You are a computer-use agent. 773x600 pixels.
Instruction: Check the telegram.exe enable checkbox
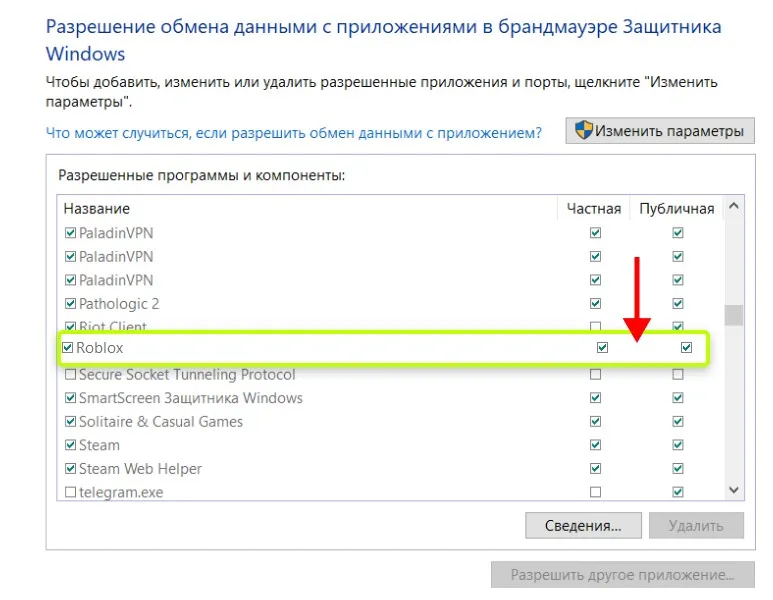pos(70,492)
